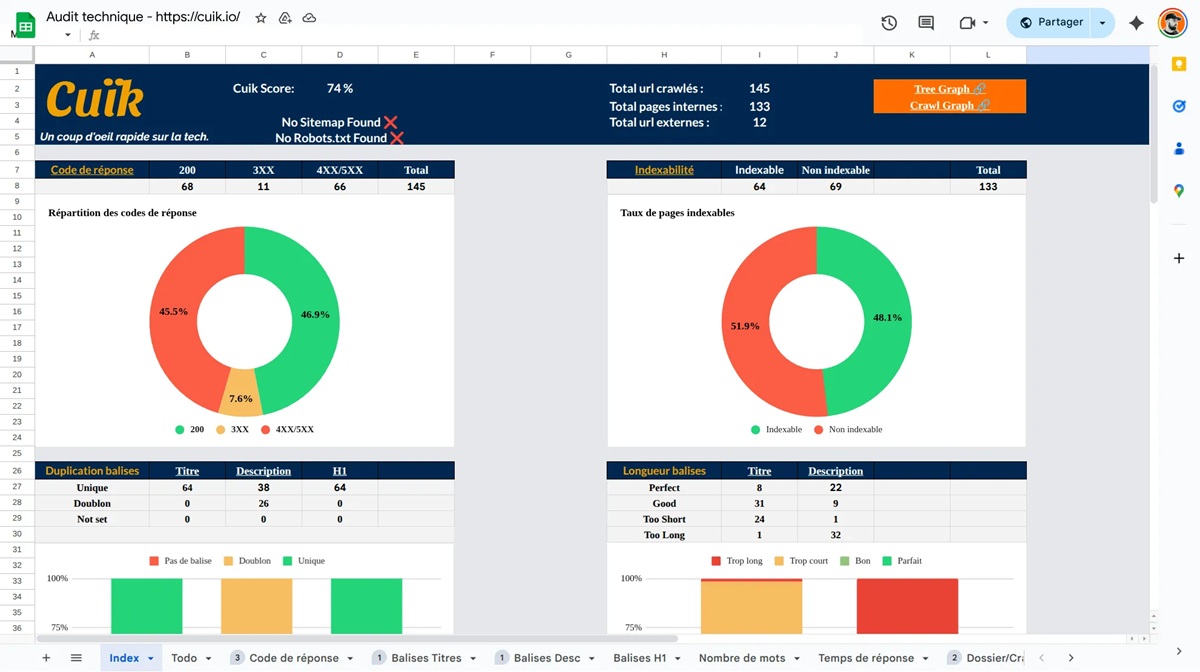
Task: Follow the Indexabilité header link
Action: coord(664,170)
